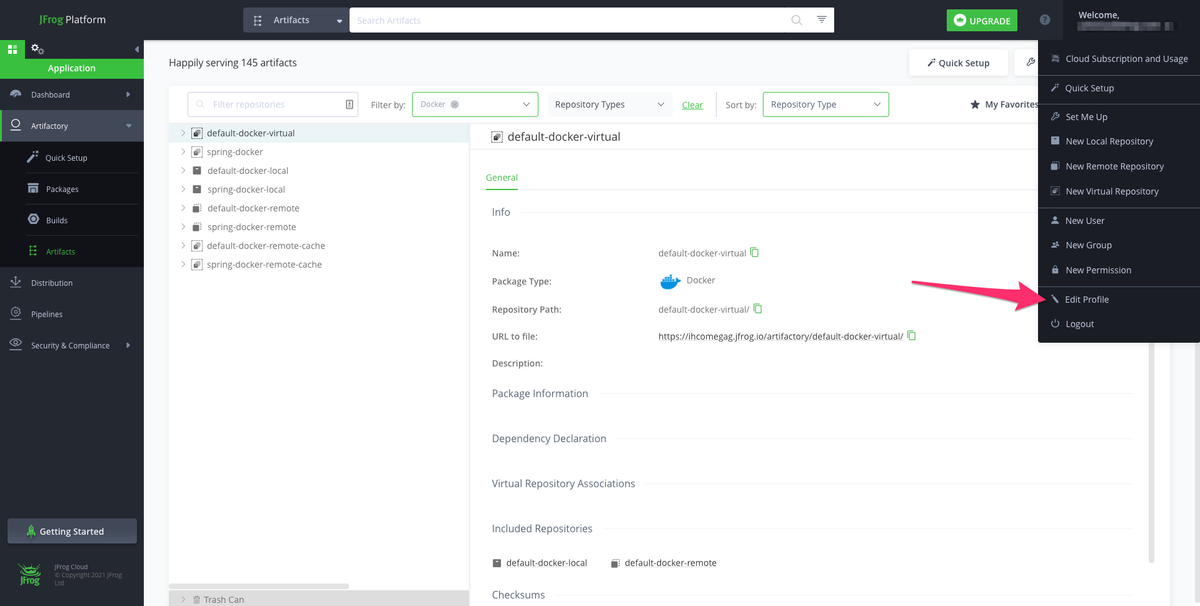Screen dimensions: 1200x606
Task: Open advanced search filter icon
Action: (x=821, y=20)
